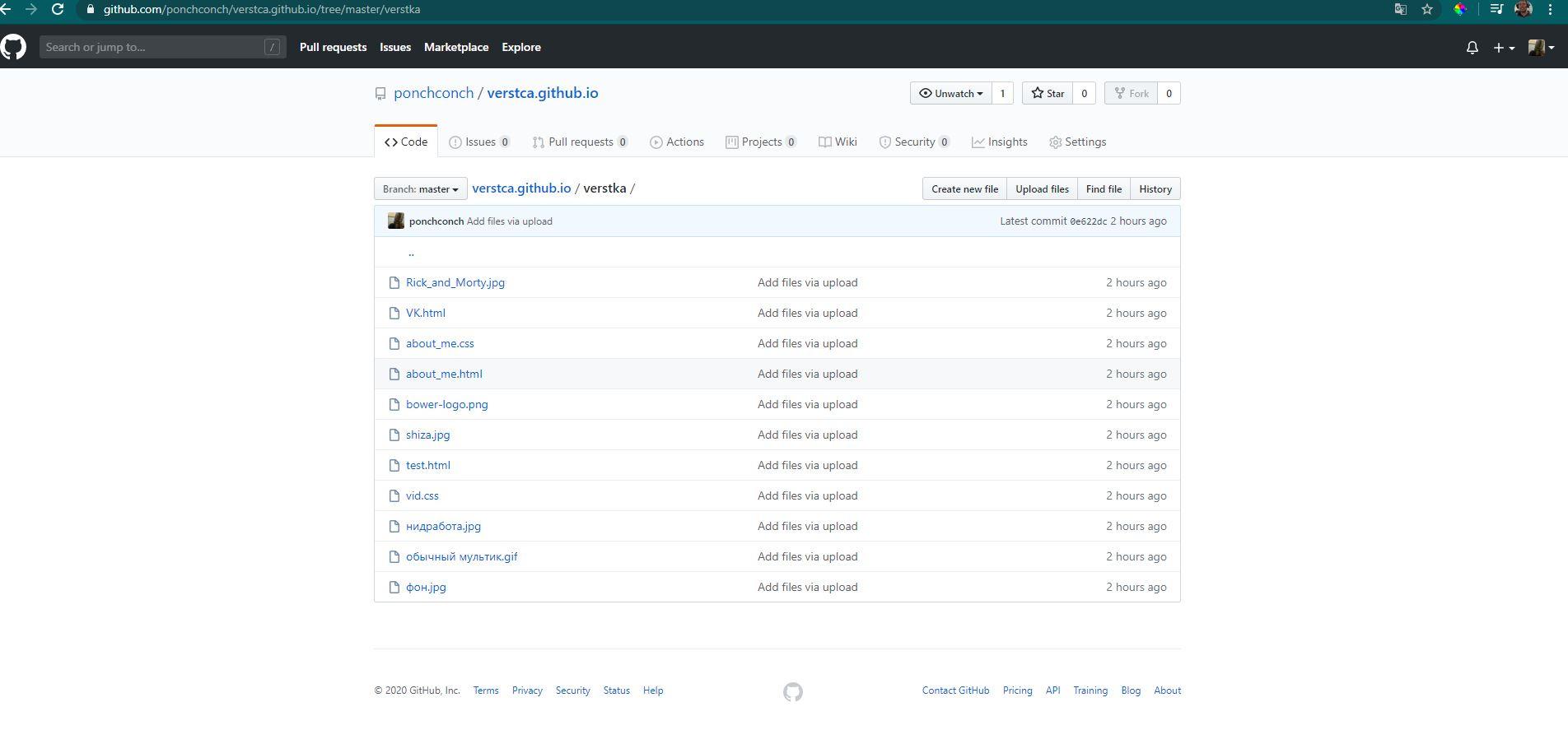Image resolution: width=1568 pixels, height=744 pixels.
Task: Click the Fork button
Action: click(x=1132, y=93)
